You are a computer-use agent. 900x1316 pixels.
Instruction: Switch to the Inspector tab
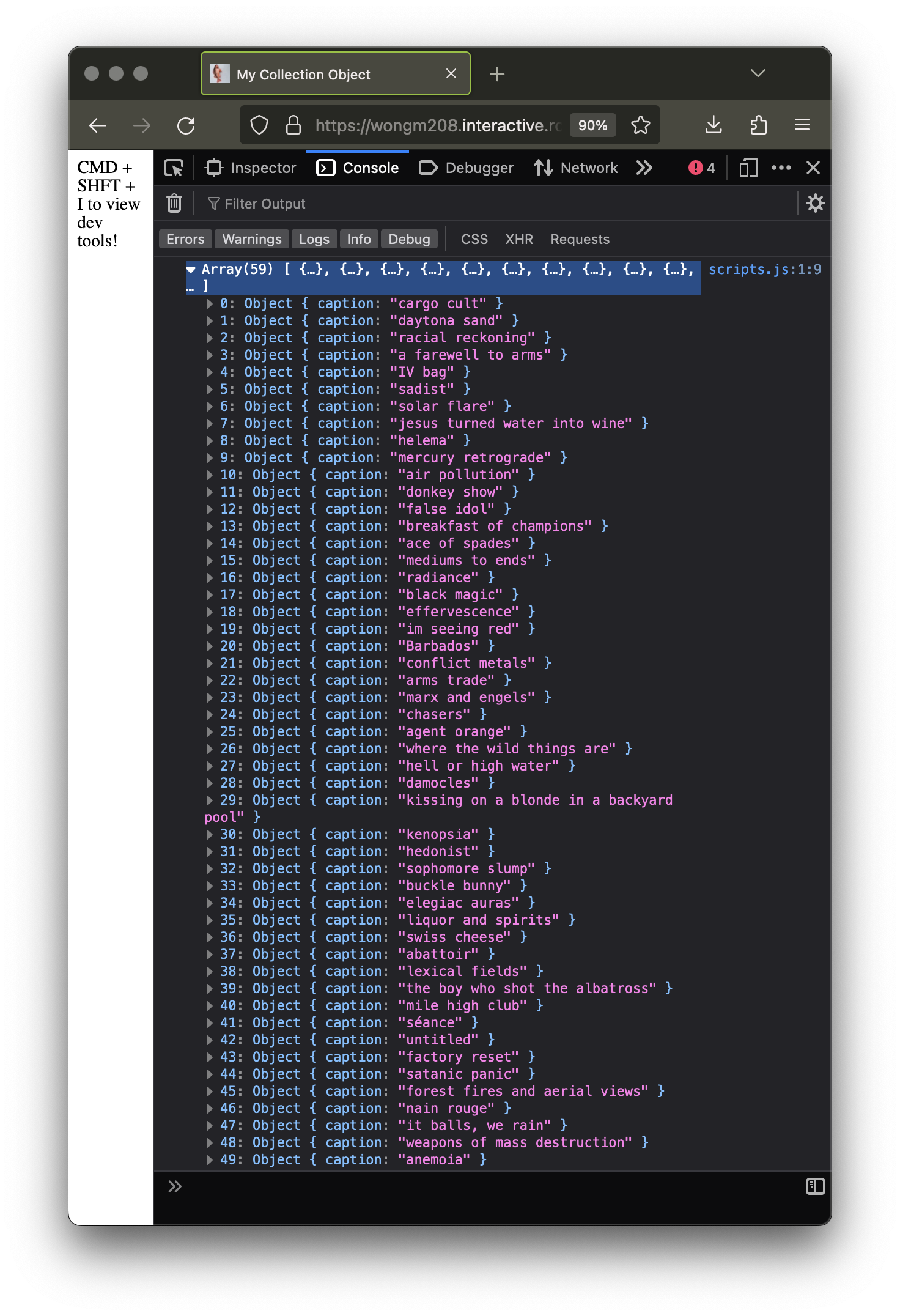[251, 168]
